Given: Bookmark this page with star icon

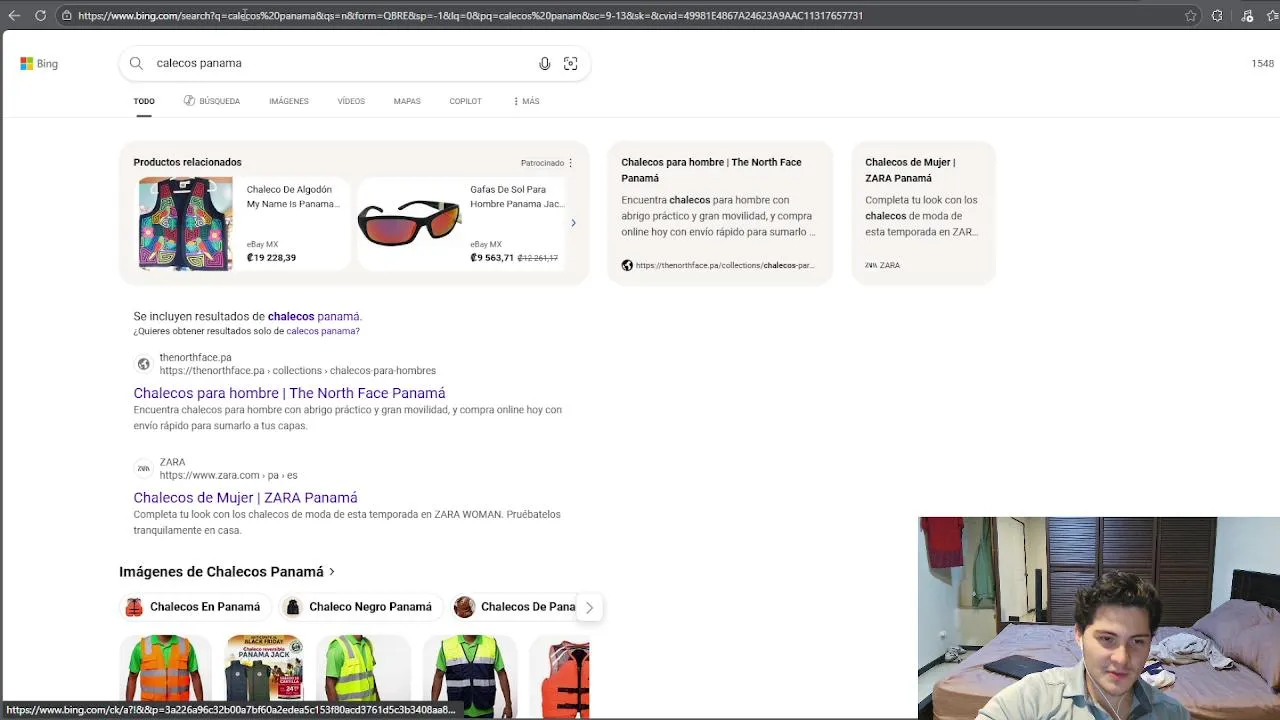Looking at the screenshot, I should (x=1190, y=16).
